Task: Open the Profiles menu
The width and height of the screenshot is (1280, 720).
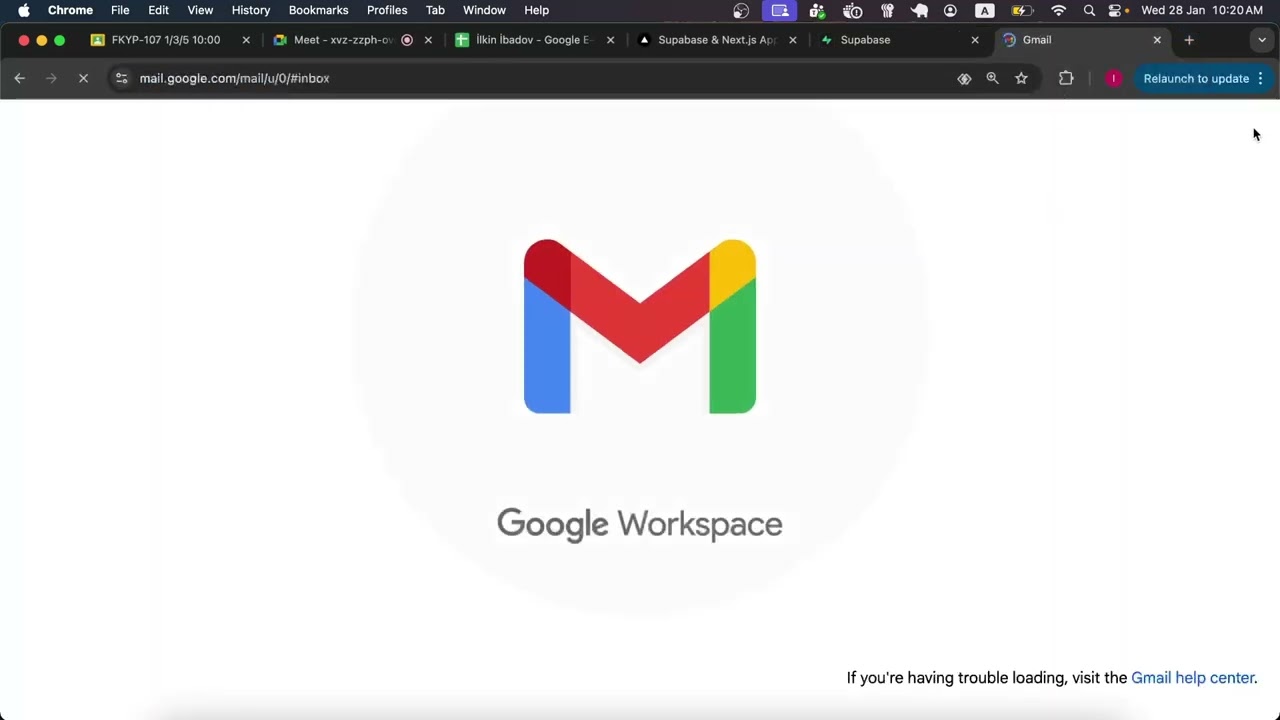Action: click(387, 10)
